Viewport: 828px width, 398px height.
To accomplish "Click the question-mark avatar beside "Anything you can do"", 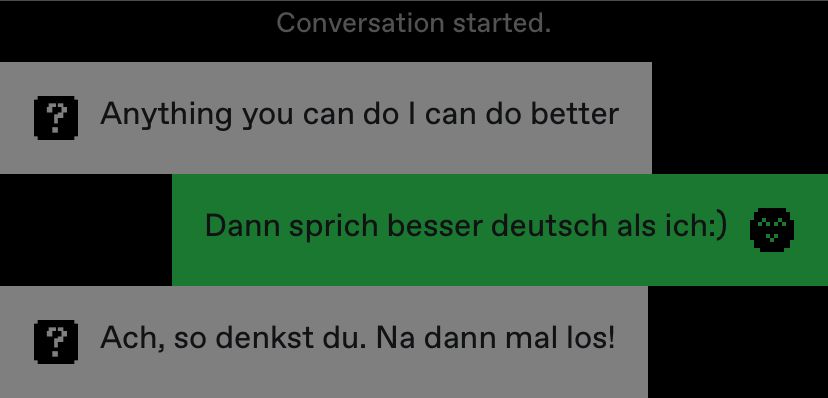I will (x=56, y=118).
